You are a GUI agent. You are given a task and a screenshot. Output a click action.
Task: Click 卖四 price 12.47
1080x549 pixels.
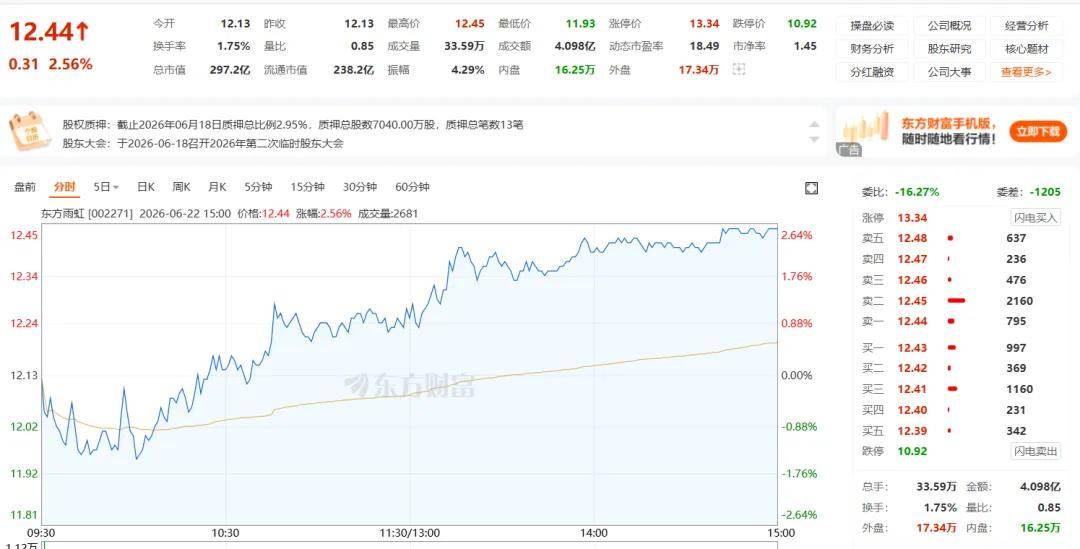(912, 259)
